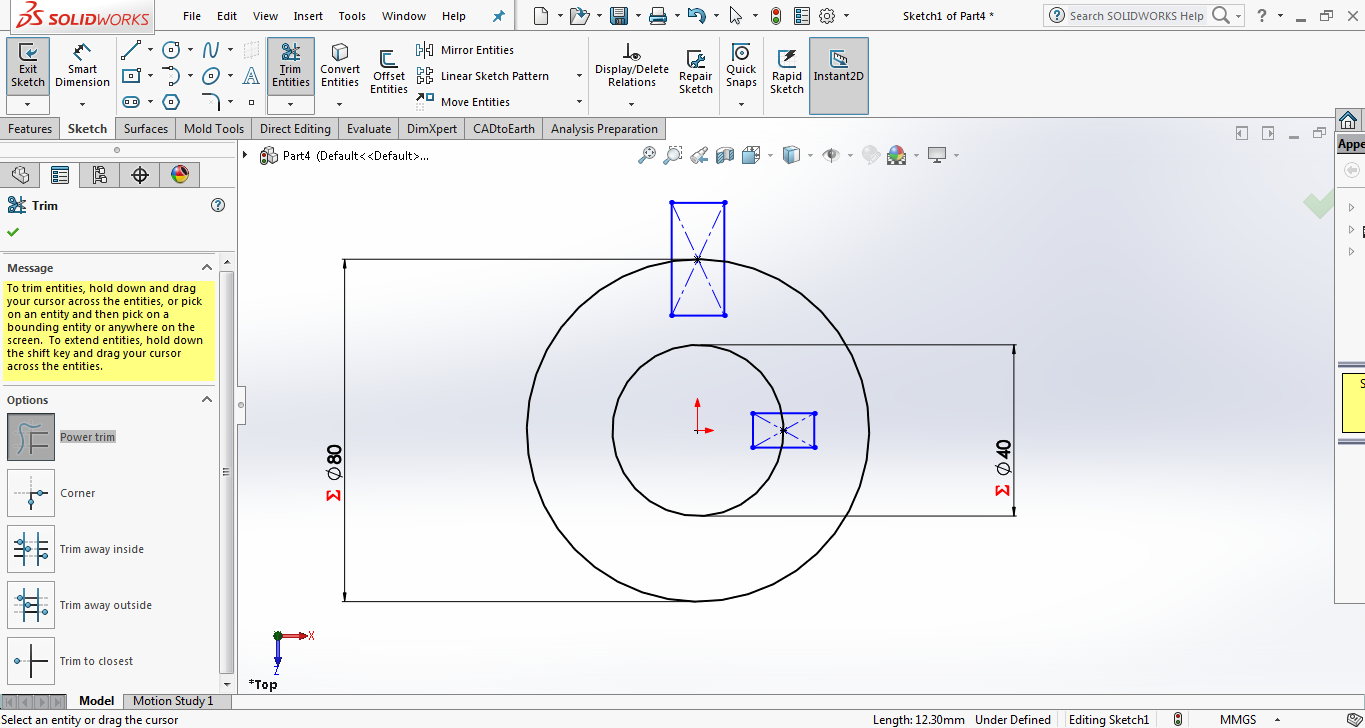The image size is (1365, 728).
Task: Select the Trim away inside option
Action: click(x=31, y=549)
